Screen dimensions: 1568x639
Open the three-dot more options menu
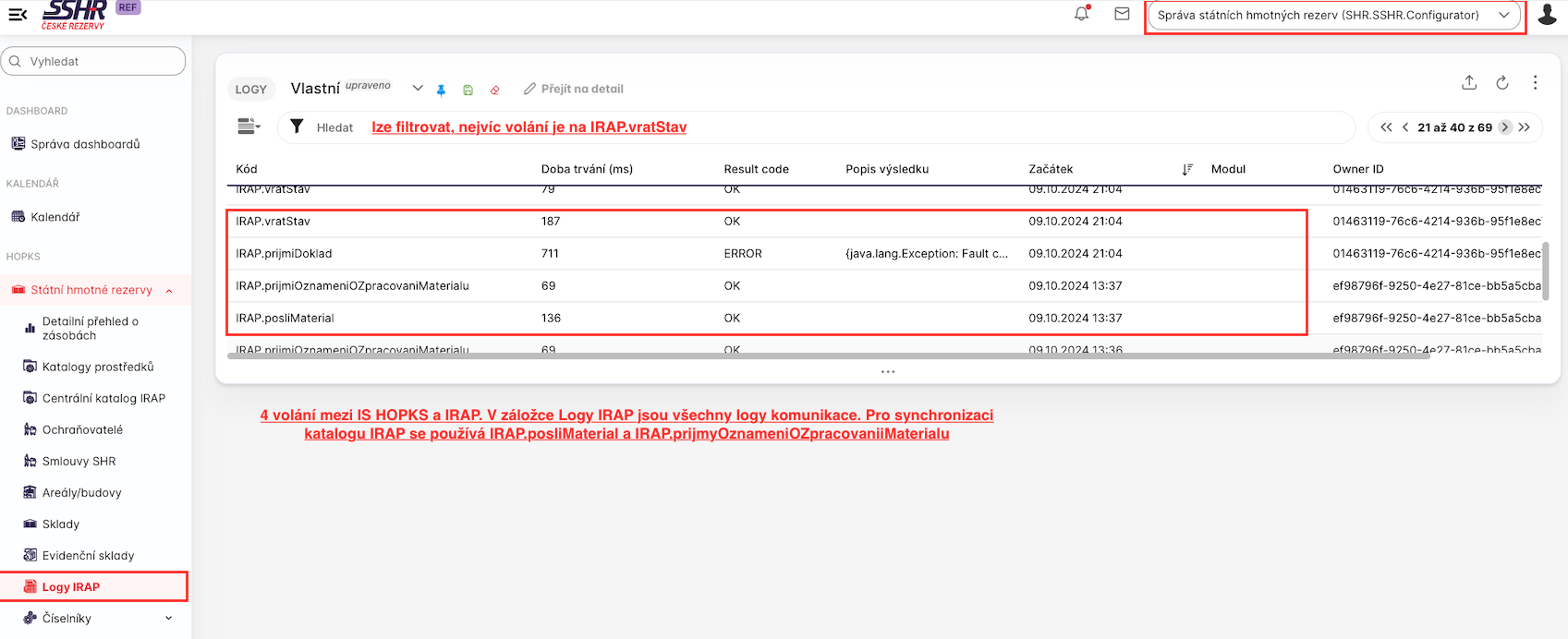point(1535,83)
